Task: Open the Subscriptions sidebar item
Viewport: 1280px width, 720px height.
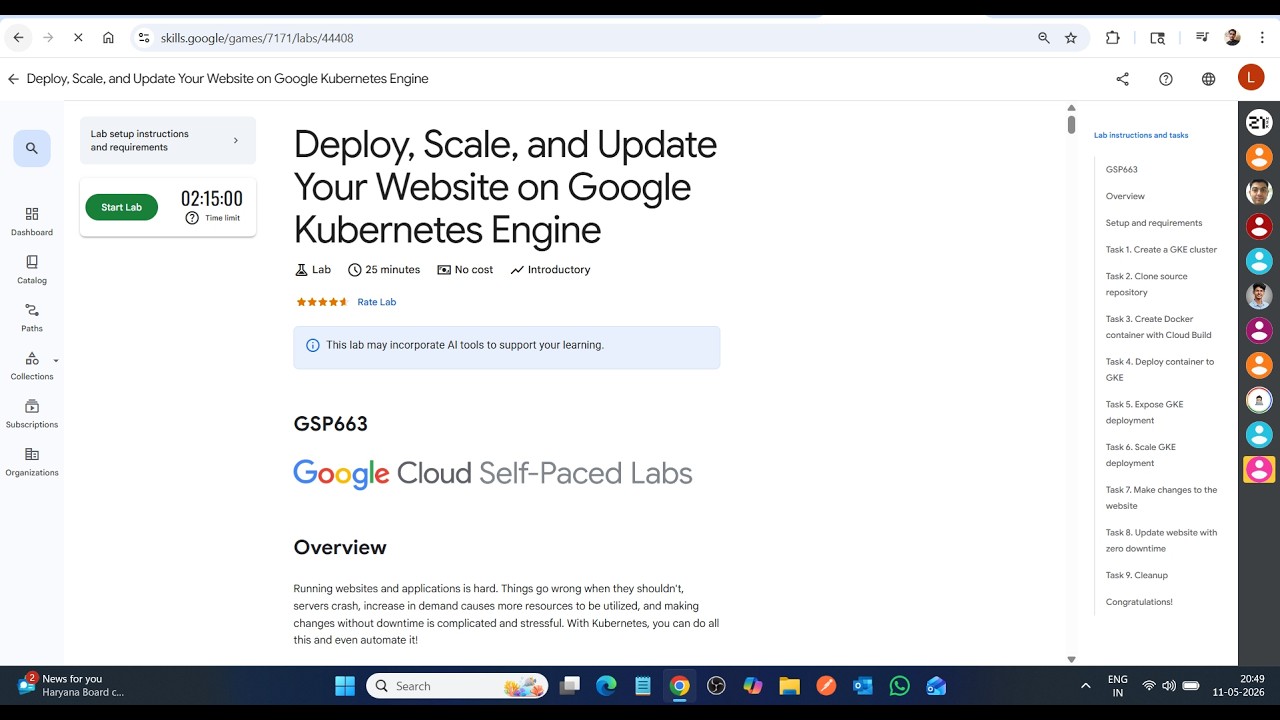Action: [x=32, y=414]
